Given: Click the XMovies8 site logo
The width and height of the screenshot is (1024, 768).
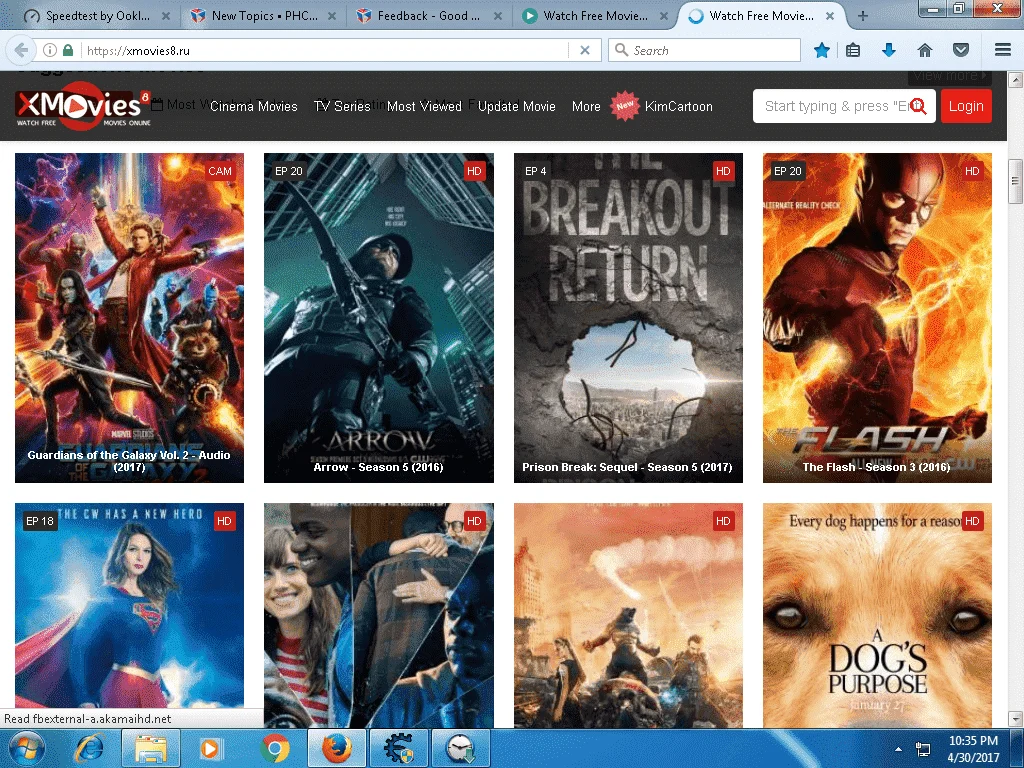Looking at the screenshot, I should pyautogui.click(x=84, y=106).
